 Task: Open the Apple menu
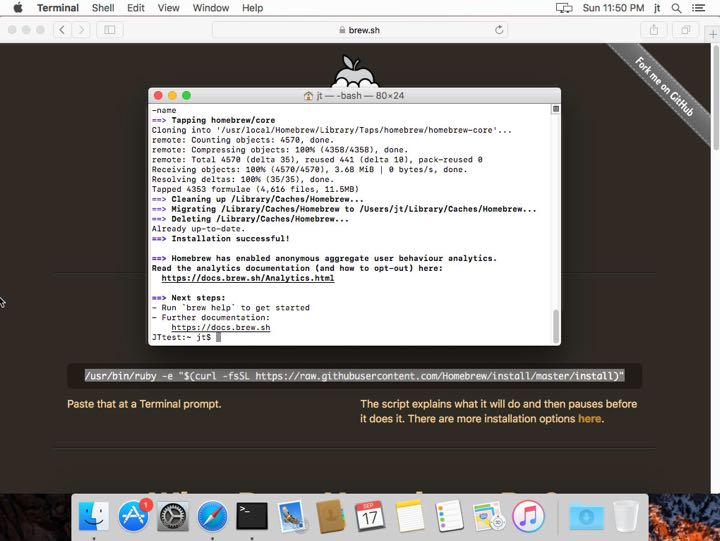coord(18,8)
